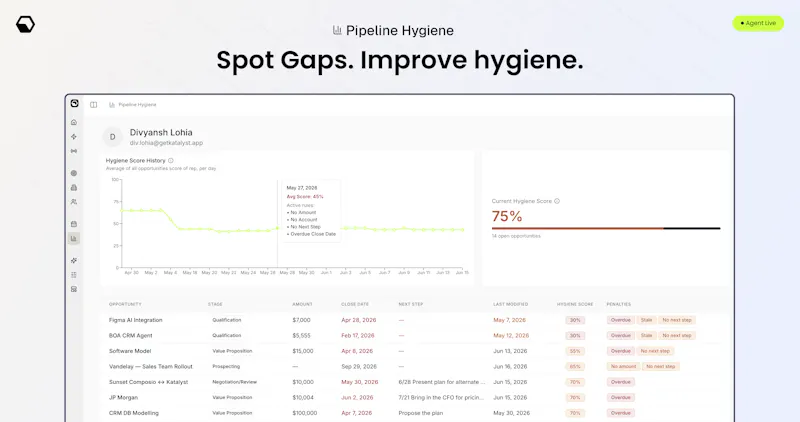Open the Home icon in sidebar
800x422 pixels.
74,122
